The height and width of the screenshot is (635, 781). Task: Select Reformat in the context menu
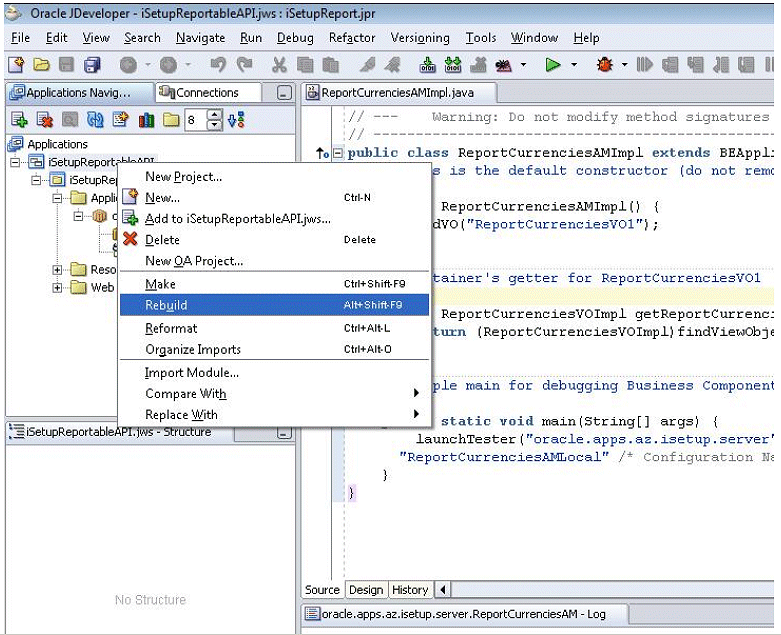(274, 328)
